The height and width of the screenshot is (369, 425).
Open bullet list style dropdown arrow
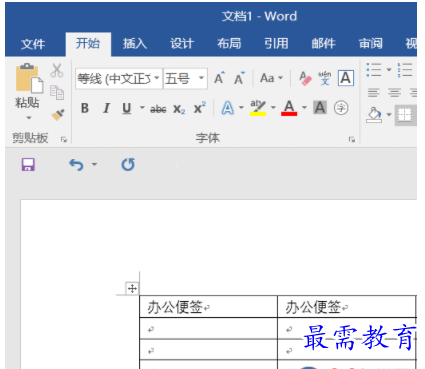click(389, 70)
